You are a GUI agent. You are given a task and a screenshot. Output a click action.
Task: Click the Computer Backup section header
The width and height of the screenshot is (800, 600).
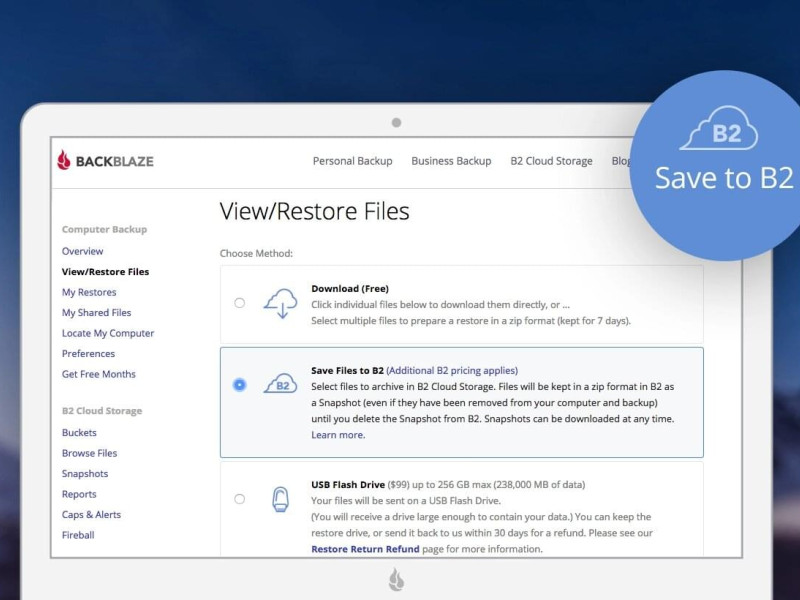[x=105, y=229]
